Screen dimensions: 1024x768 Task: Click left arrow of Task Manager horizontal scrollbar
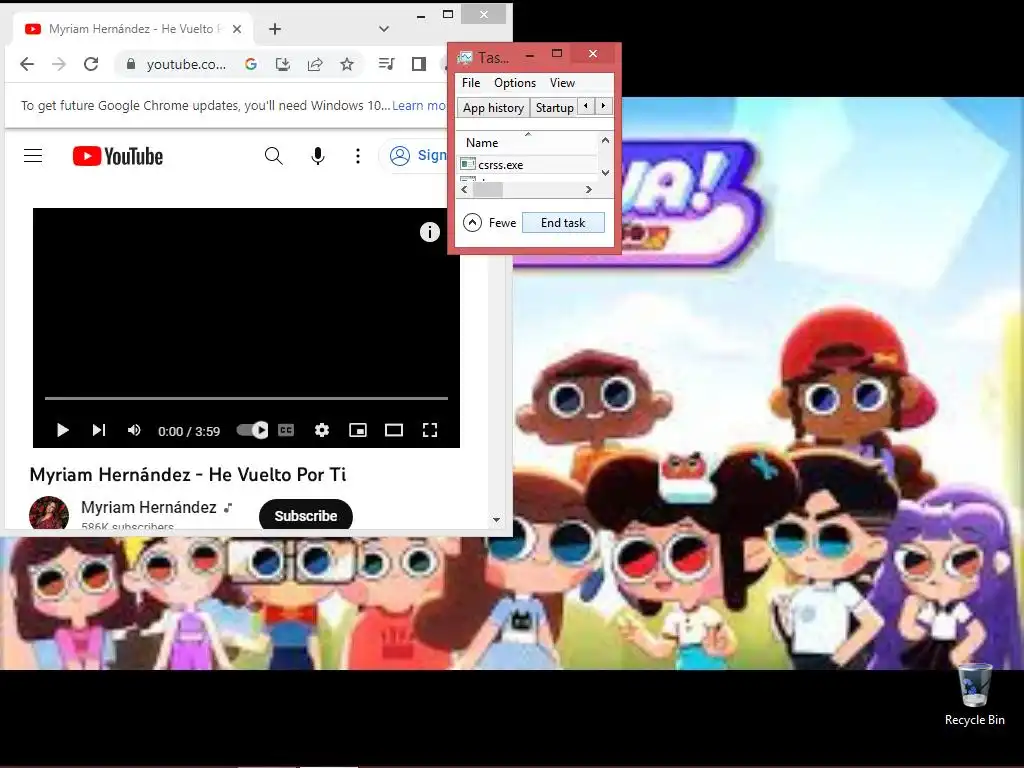pyautogui.click(x=464, y=189)
